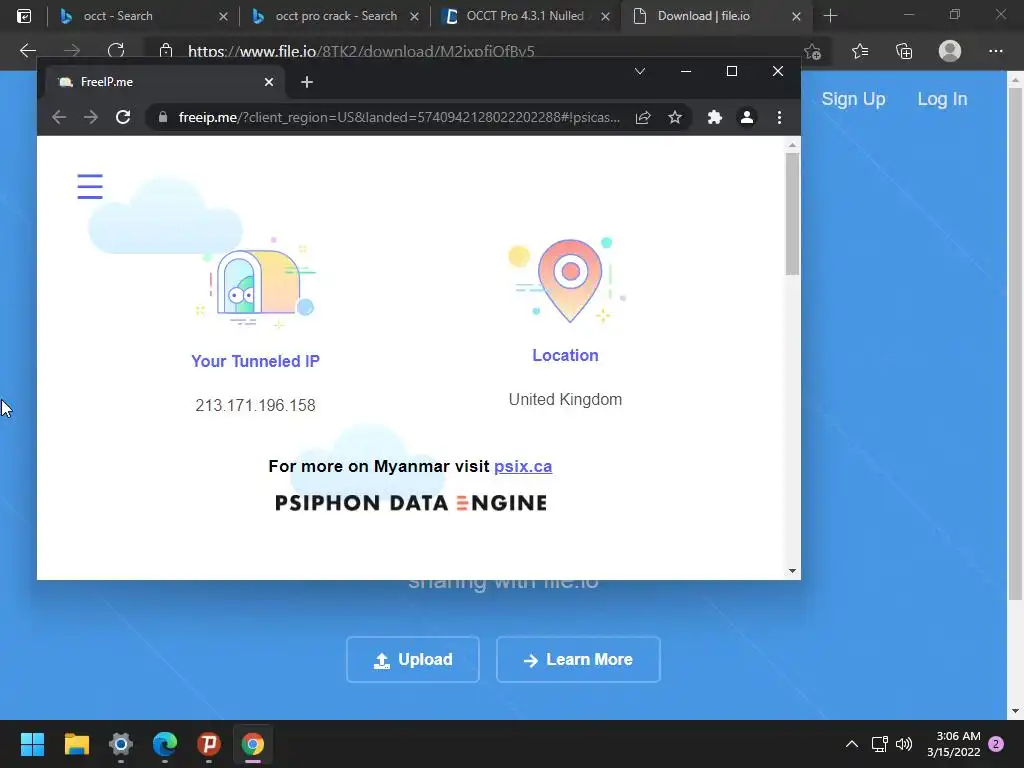This screenshot has width=1024, height=768.
Task: Open Chrome extensions puzzle icon
Action: [714, 117]
